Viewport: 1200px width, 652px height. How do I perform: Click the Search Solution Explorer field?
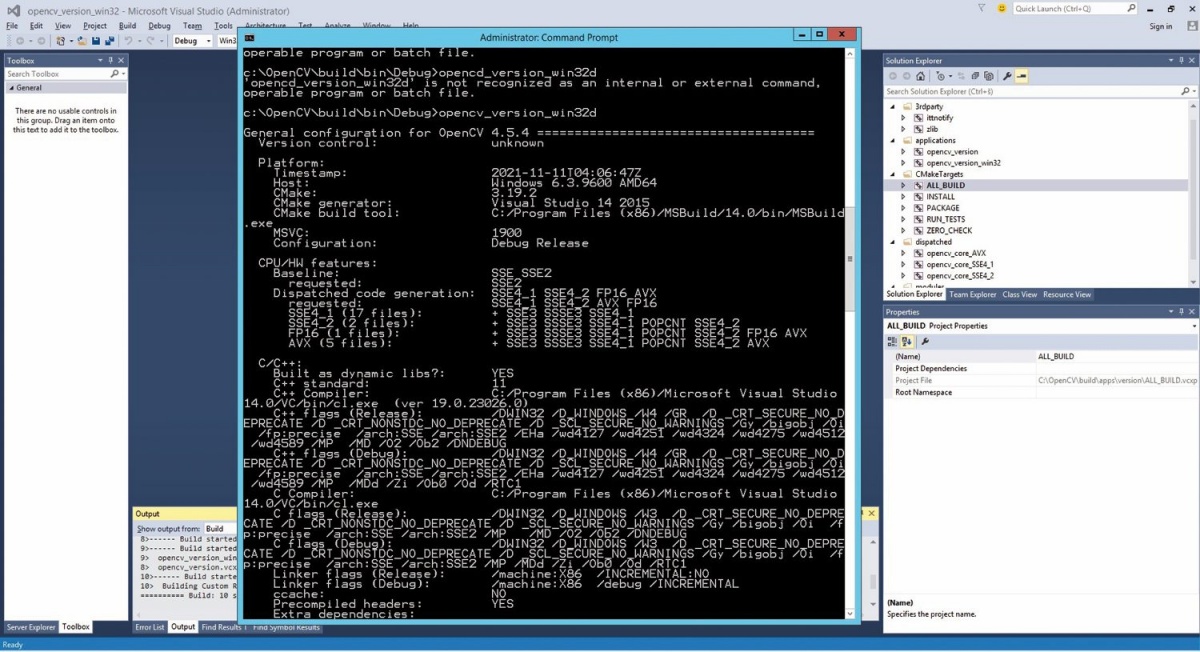[x=1040, y=91]
